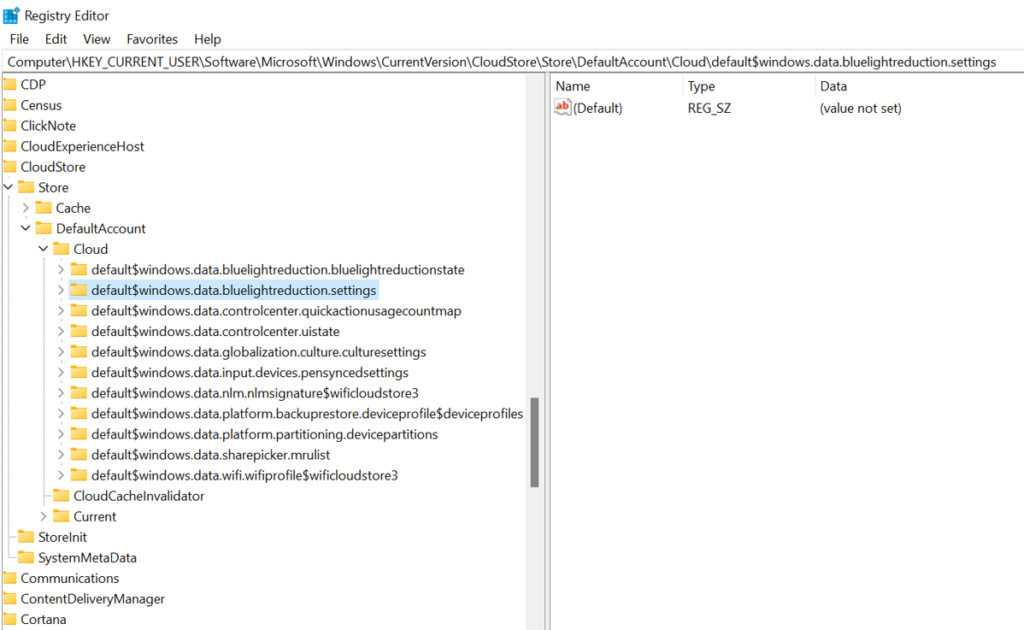Click the nlmsignature$wificloudstore3 folder icon
1024x630 pixels.
coord(79,393)
